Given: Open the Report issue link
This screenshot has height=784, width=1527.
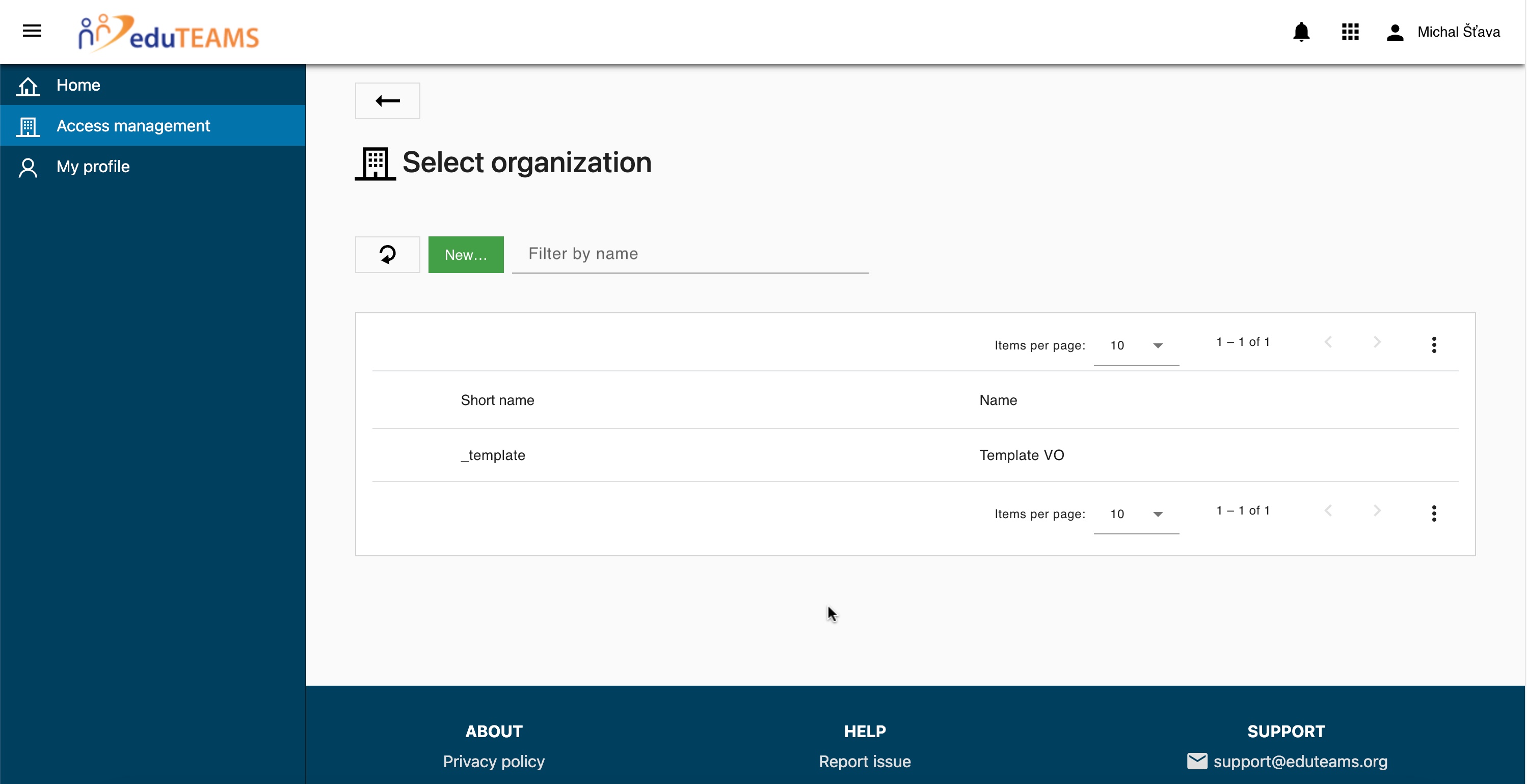Looking at the screenshot, I should click(864, 761).
